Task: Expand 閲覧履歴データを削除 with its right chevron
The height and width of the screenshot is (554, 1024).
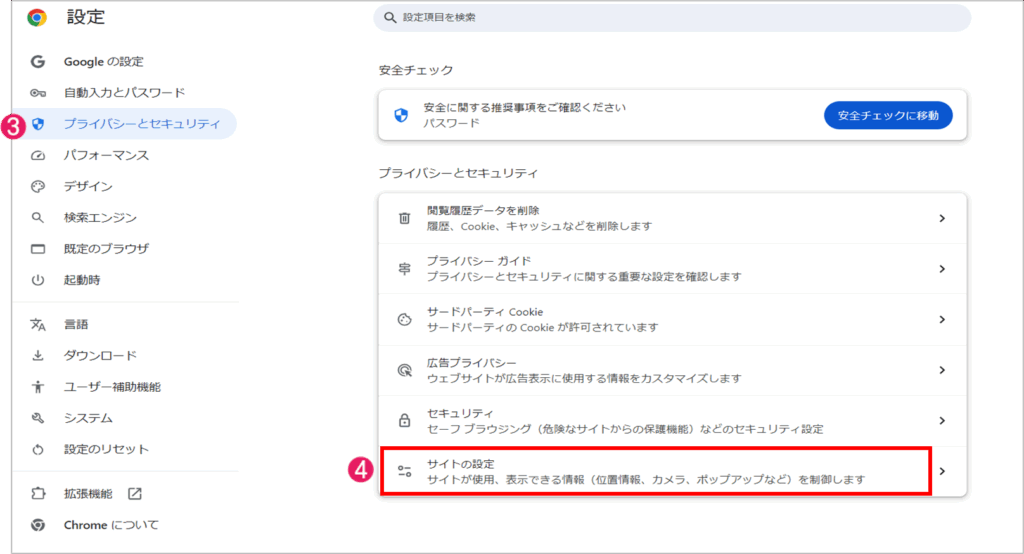Action: pyautogui.click(x=942, y=218)
